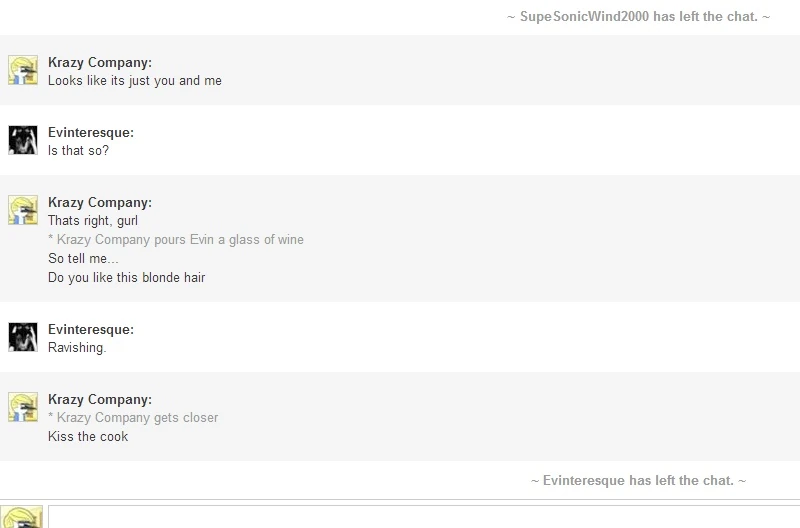Select Krazy Company username above "Thats right, gurl"

coord(99,203)
